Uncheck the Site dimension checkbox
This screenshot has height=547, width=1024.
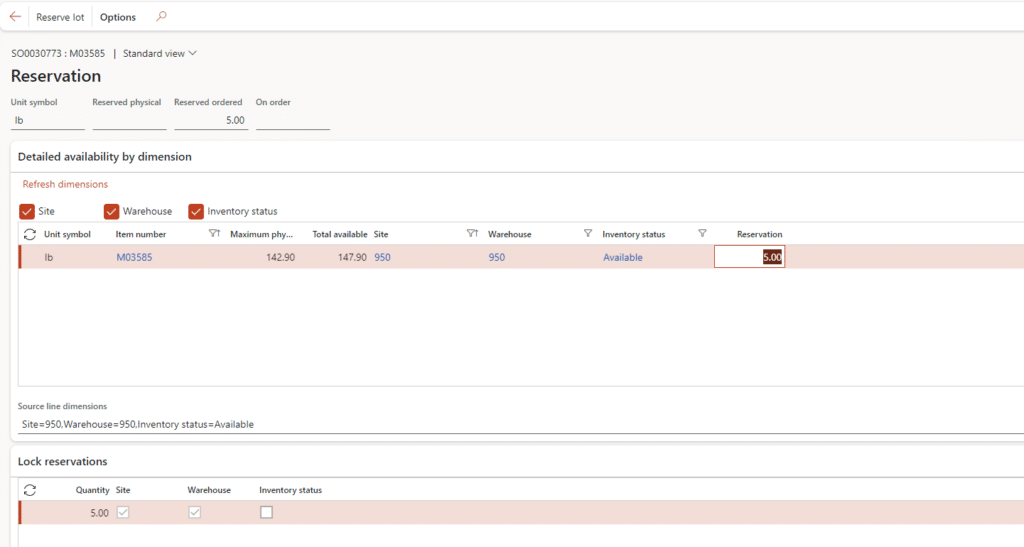pos(27,211)
